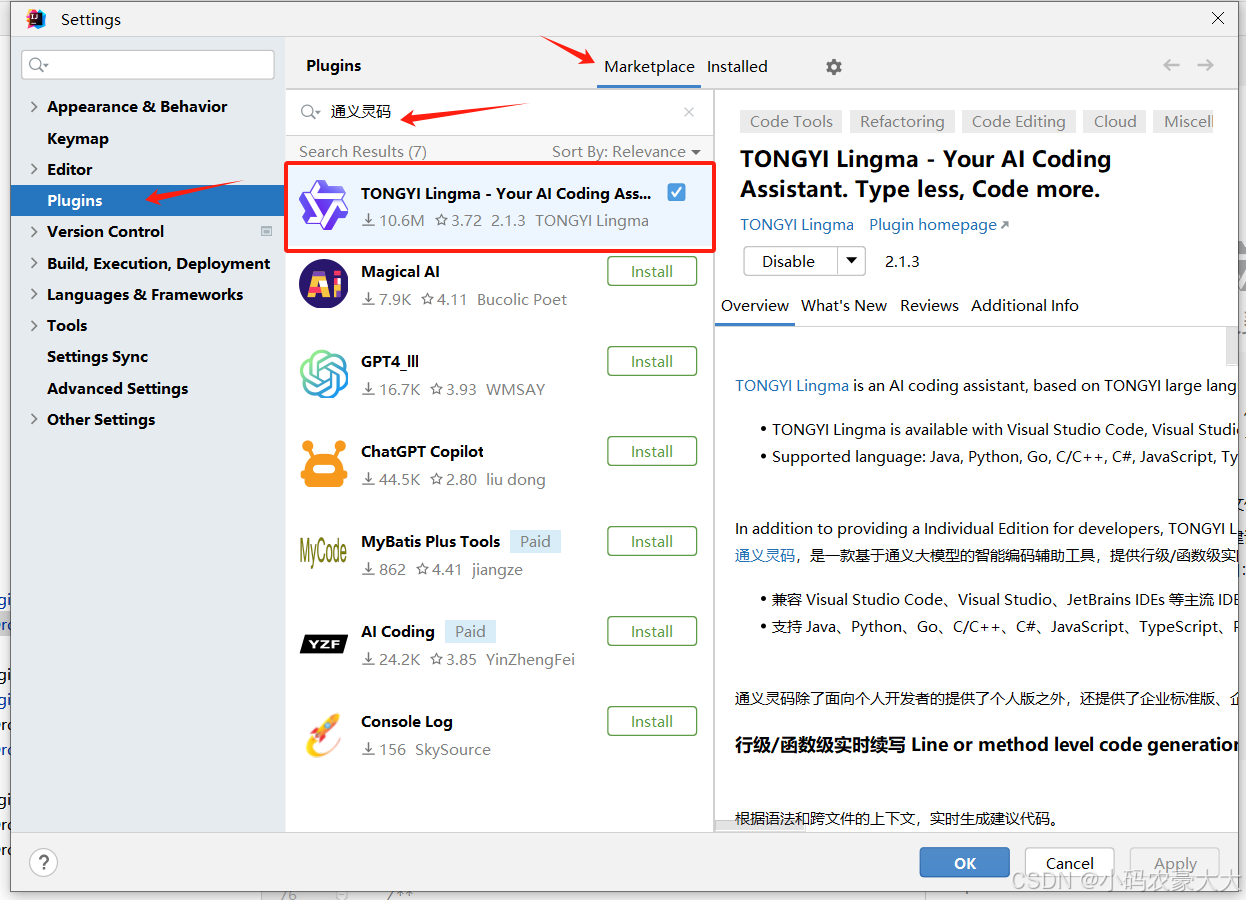Image resolution: width=1246 pixels, height=900 pixels.
Task: Install the Console Log plugin
Action: pyautogui.click(x=652, y=721)
